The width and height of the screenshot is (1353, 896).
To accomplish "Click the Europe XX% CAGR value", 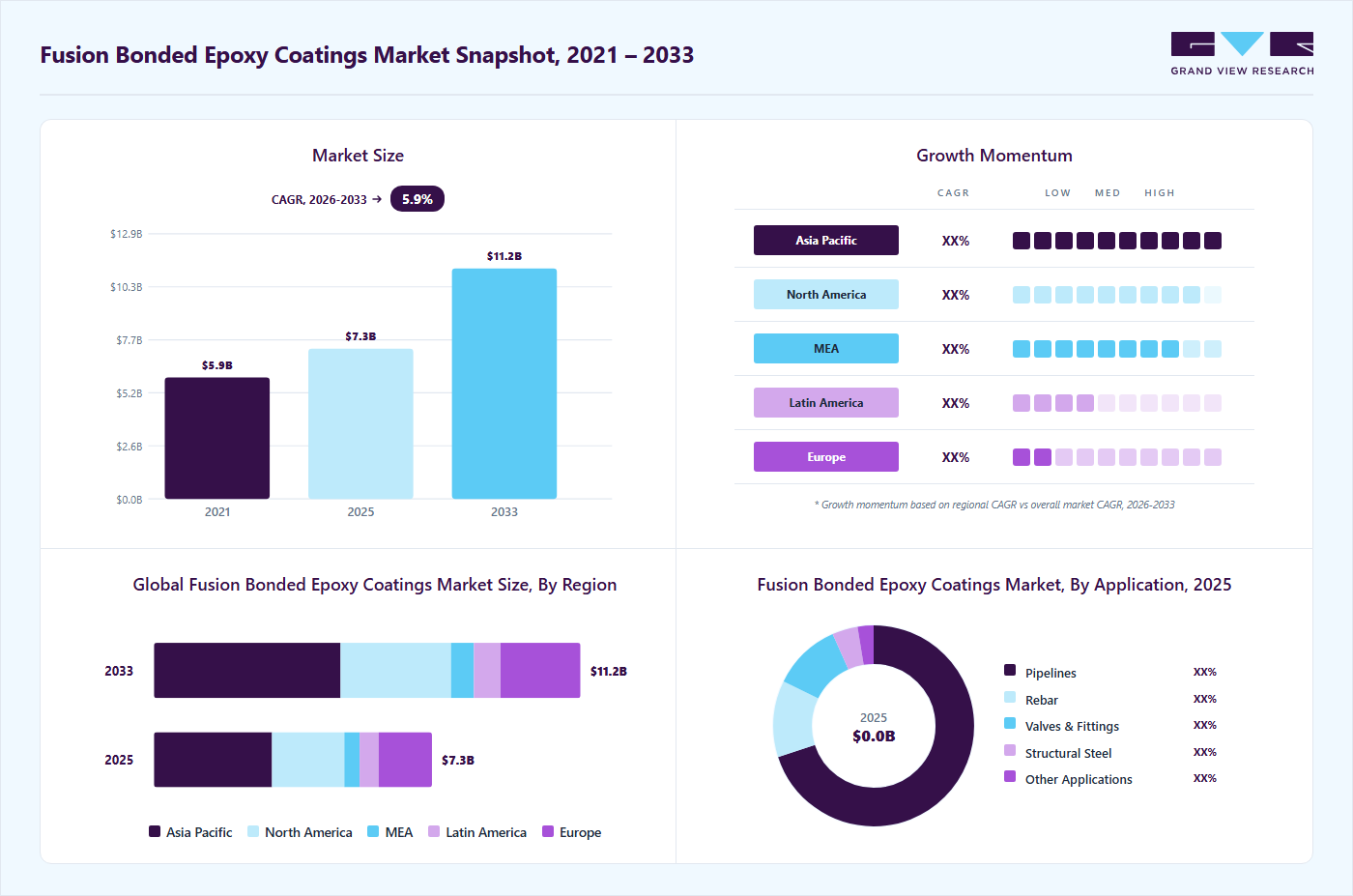I will 956,457.
